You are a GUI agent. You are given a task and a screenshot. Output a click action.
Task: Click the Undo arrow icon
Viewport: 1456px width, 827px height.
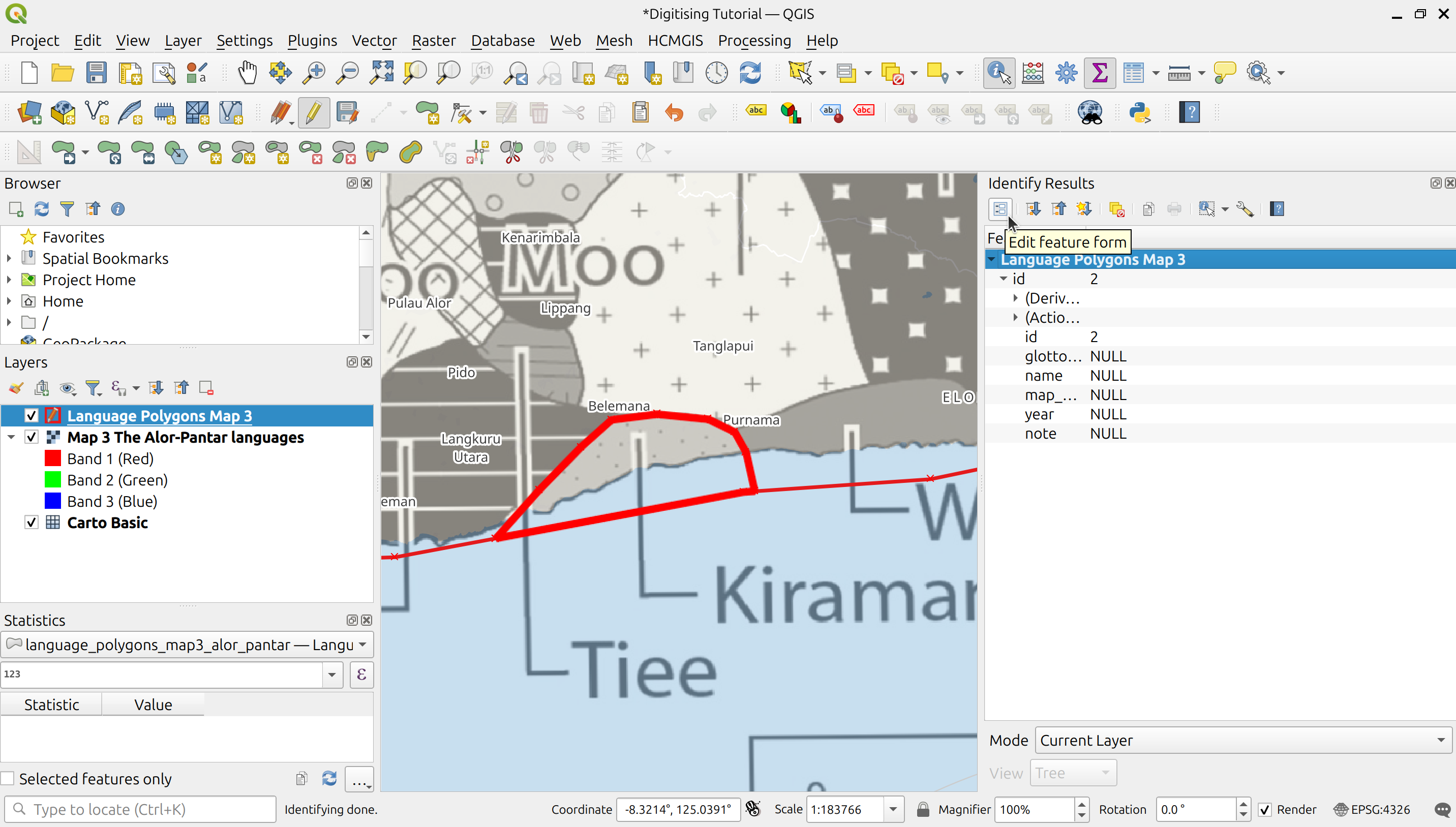click(674, 112)
